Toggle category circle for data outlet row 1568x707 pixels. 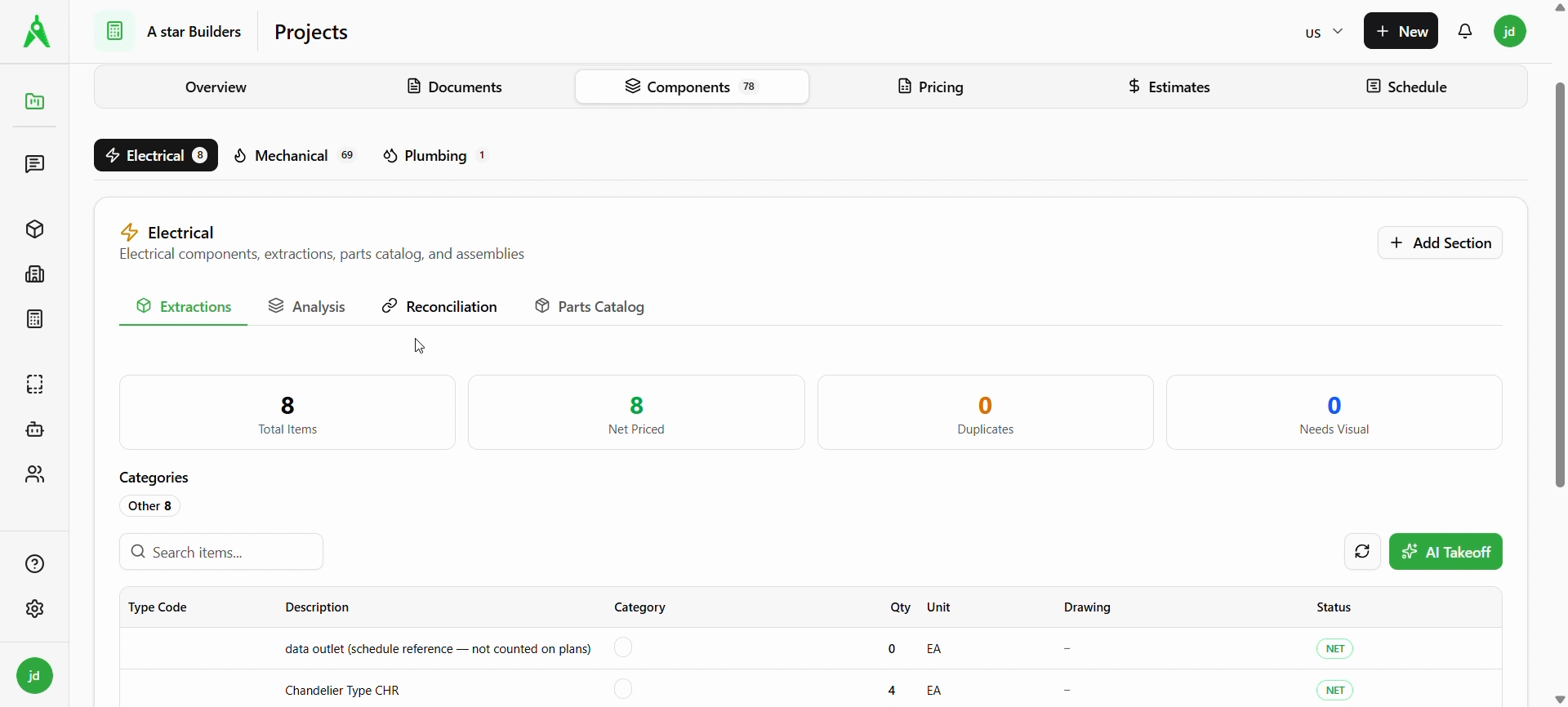623,648
